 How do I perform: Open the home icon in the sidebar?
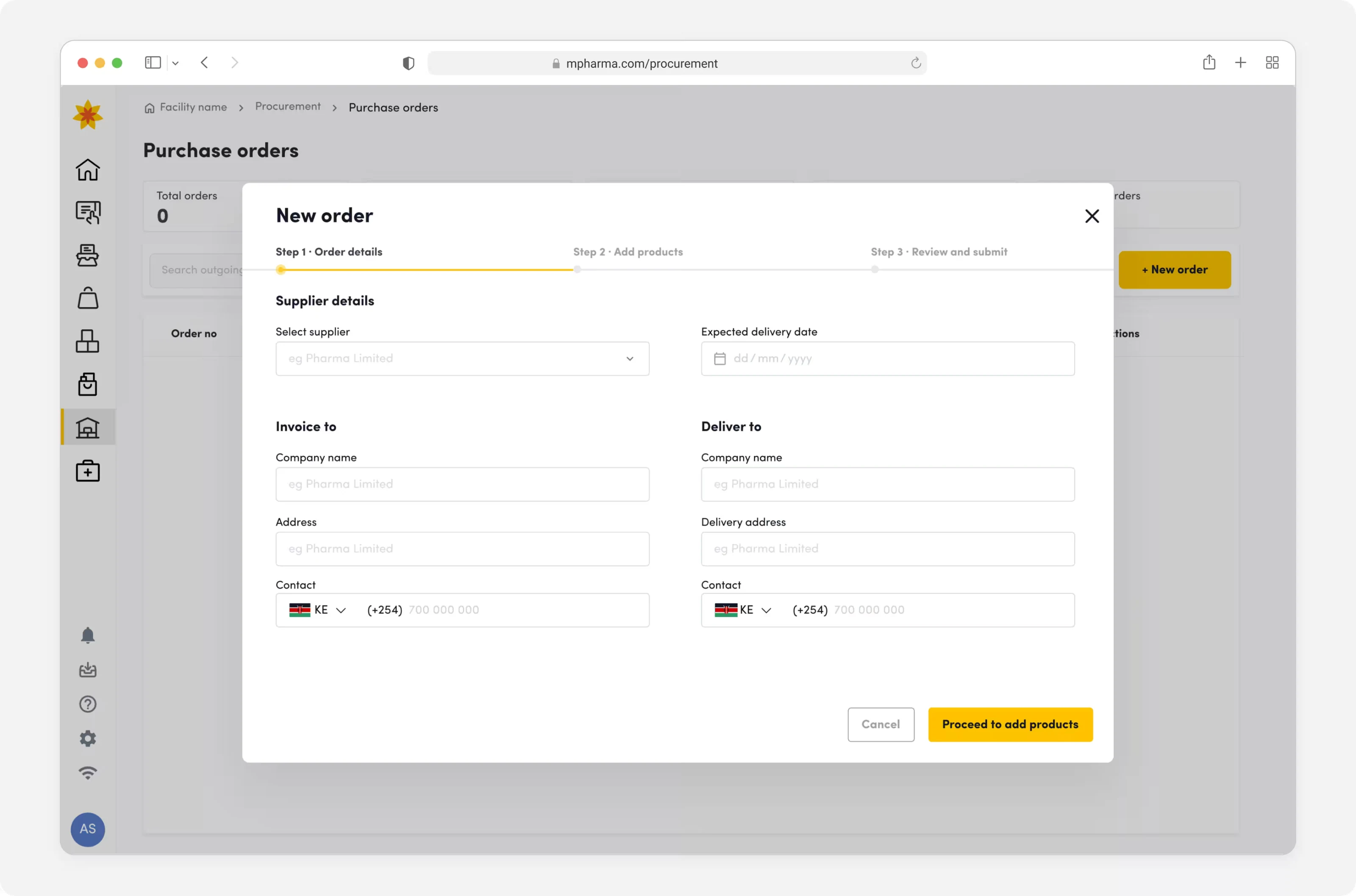[x=87, y=170]
